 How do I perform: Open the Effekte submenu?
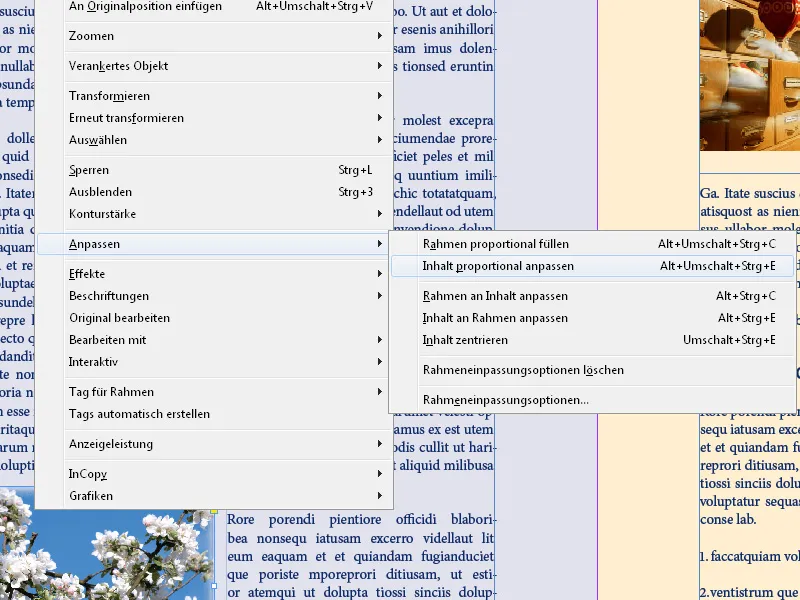pyautogui.click(x=214, y=274)
